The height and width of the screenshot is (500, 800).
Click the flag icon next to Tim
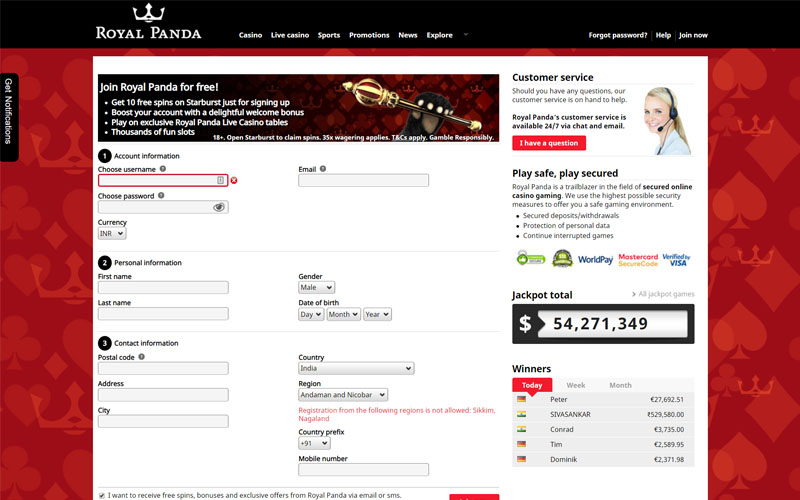coord(521,444)
